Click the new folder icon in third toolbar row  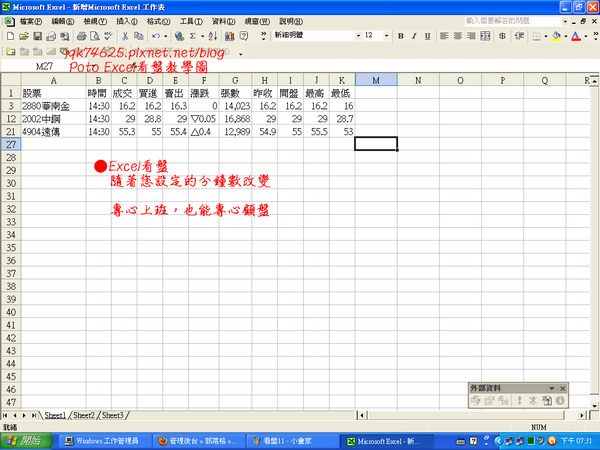(x=10, y=52)
